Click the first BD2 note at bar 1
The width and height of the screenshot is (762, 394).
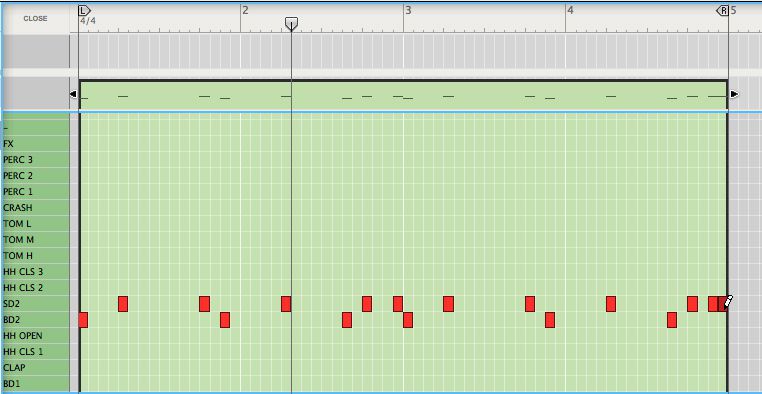[x=83, y=320]
